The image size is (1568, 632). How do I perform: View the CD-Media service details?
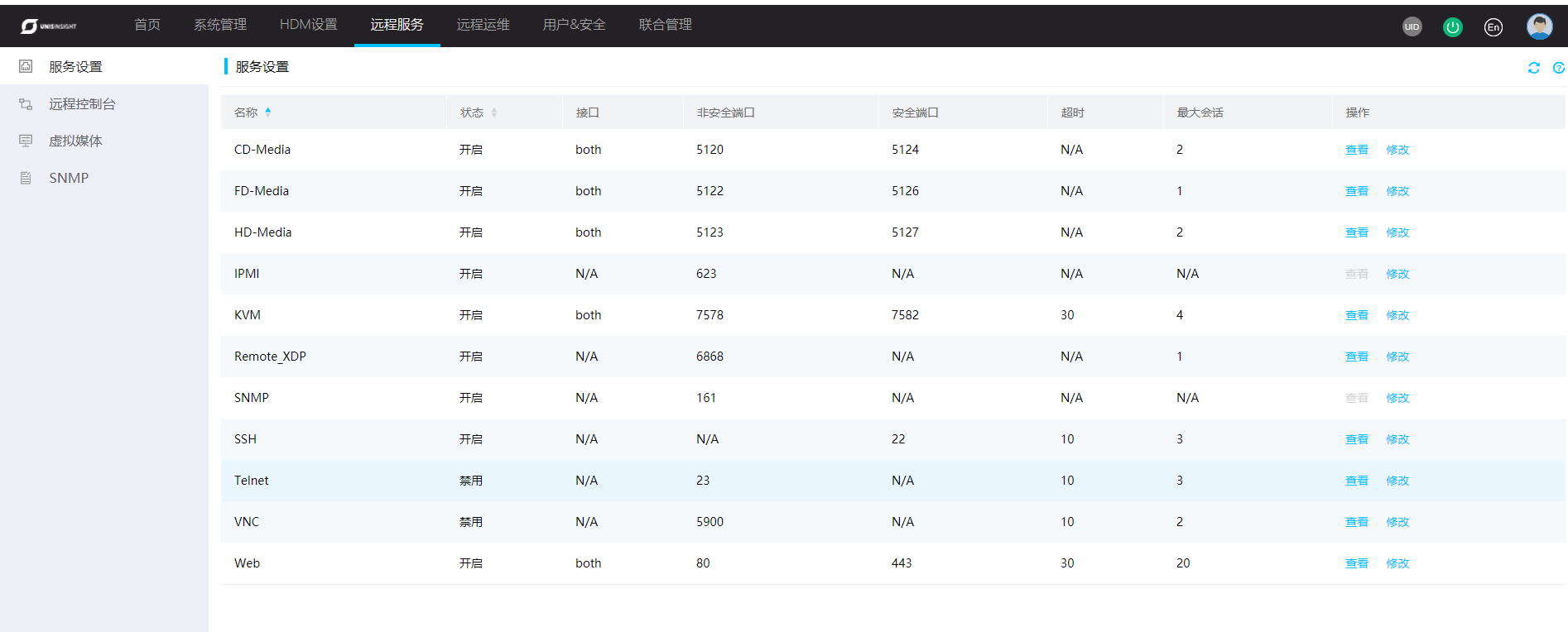point(1356,150)
